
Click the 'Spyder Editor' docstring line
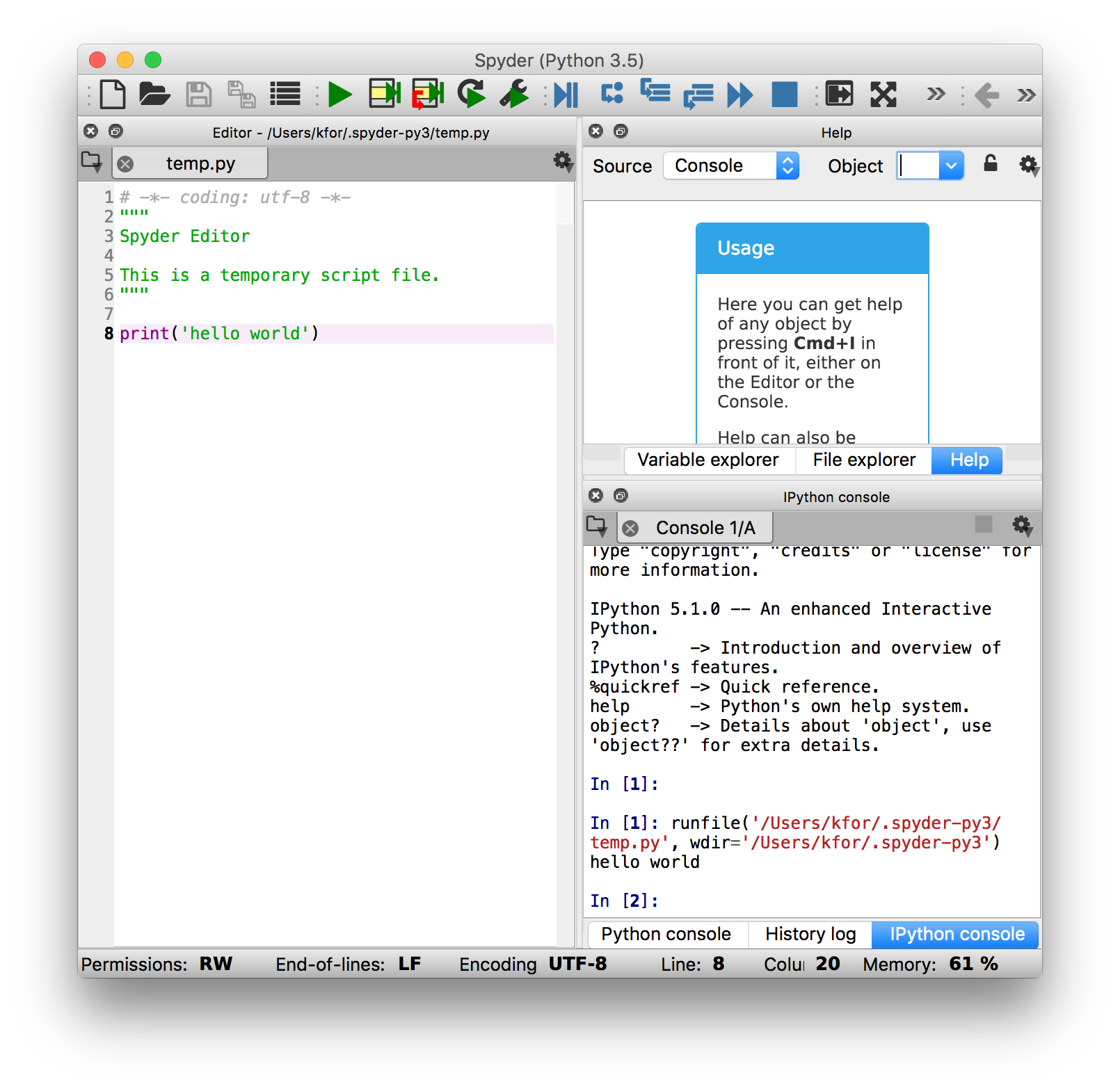click(x=184, y=236)
